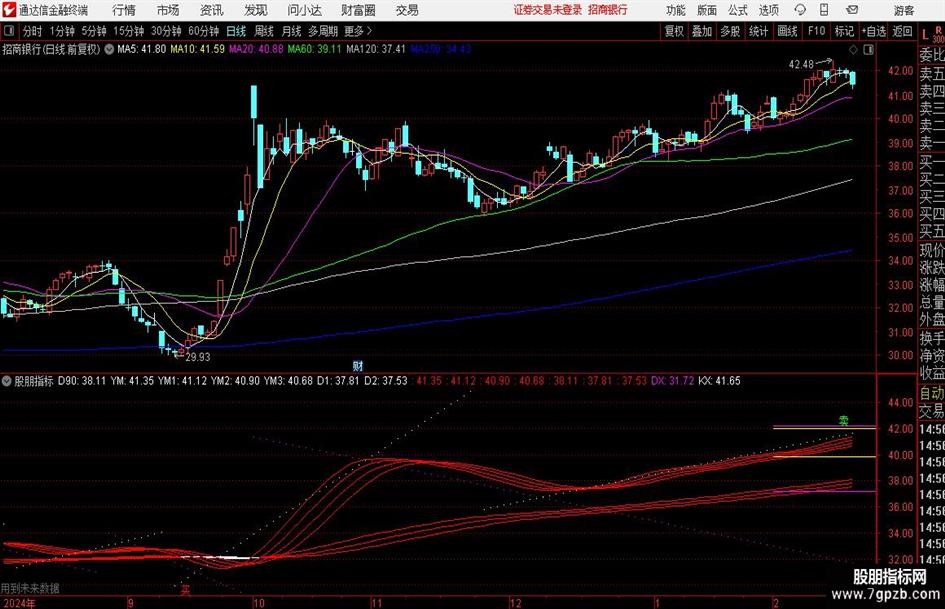Open 多周期 multi-period view
The image size is (945, 609).
tap(323, 31)
